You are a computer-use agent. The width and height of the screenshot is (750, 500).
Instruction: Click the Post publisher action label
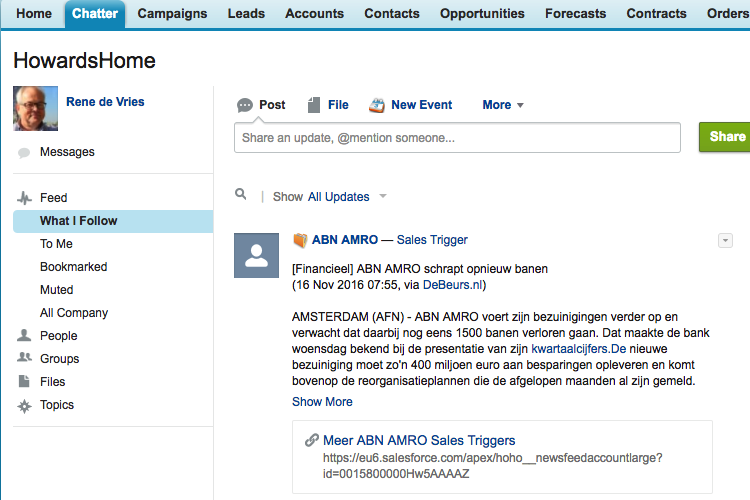[272, 105]
